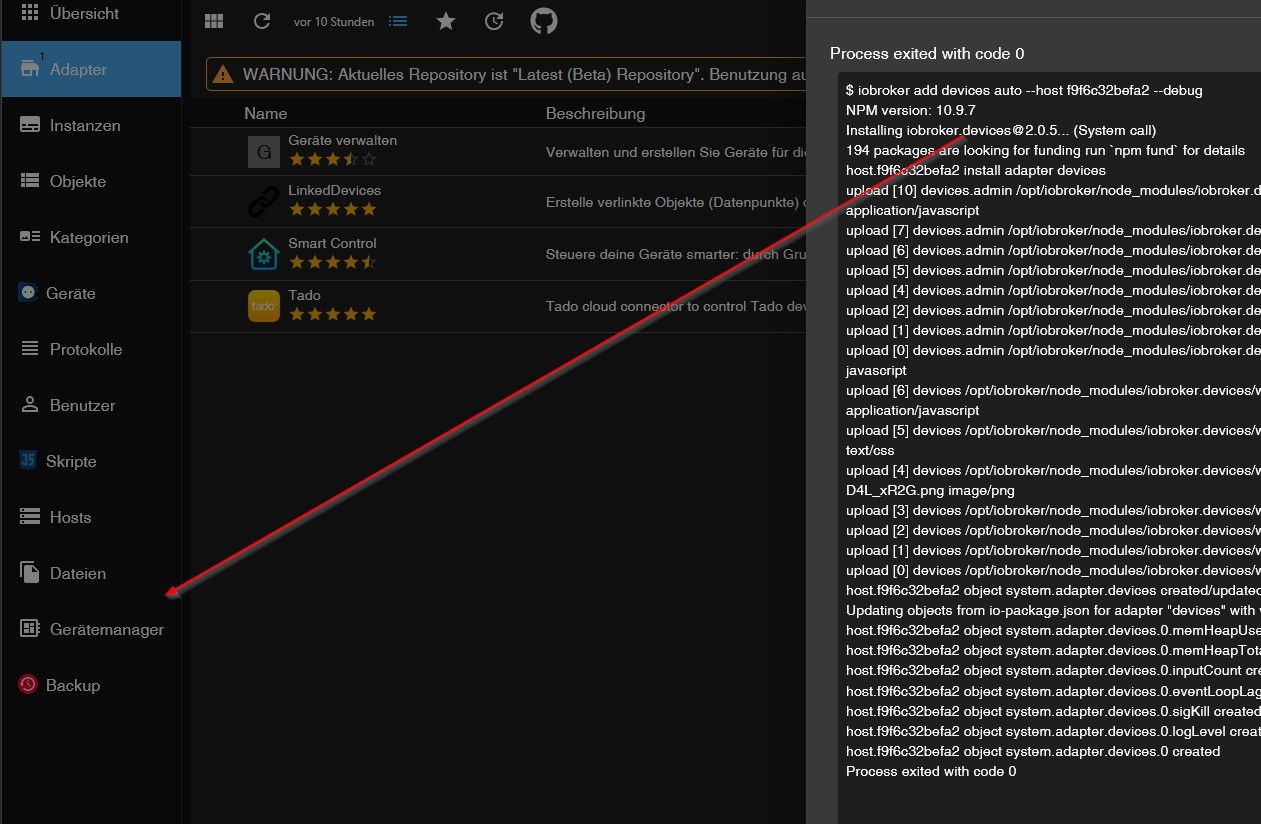
Task: Click the Hosts server icon
Action: tap(30, 517)
